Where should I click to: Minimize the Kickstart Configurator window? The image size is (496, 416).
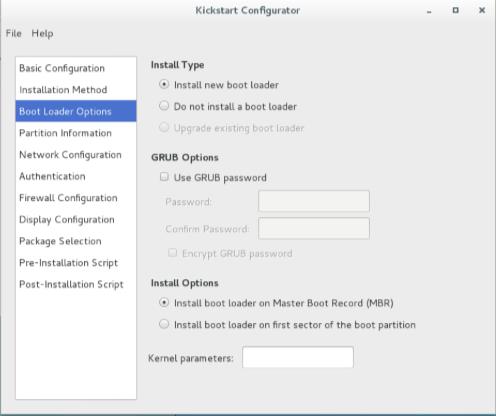click(x=429, y=11)
